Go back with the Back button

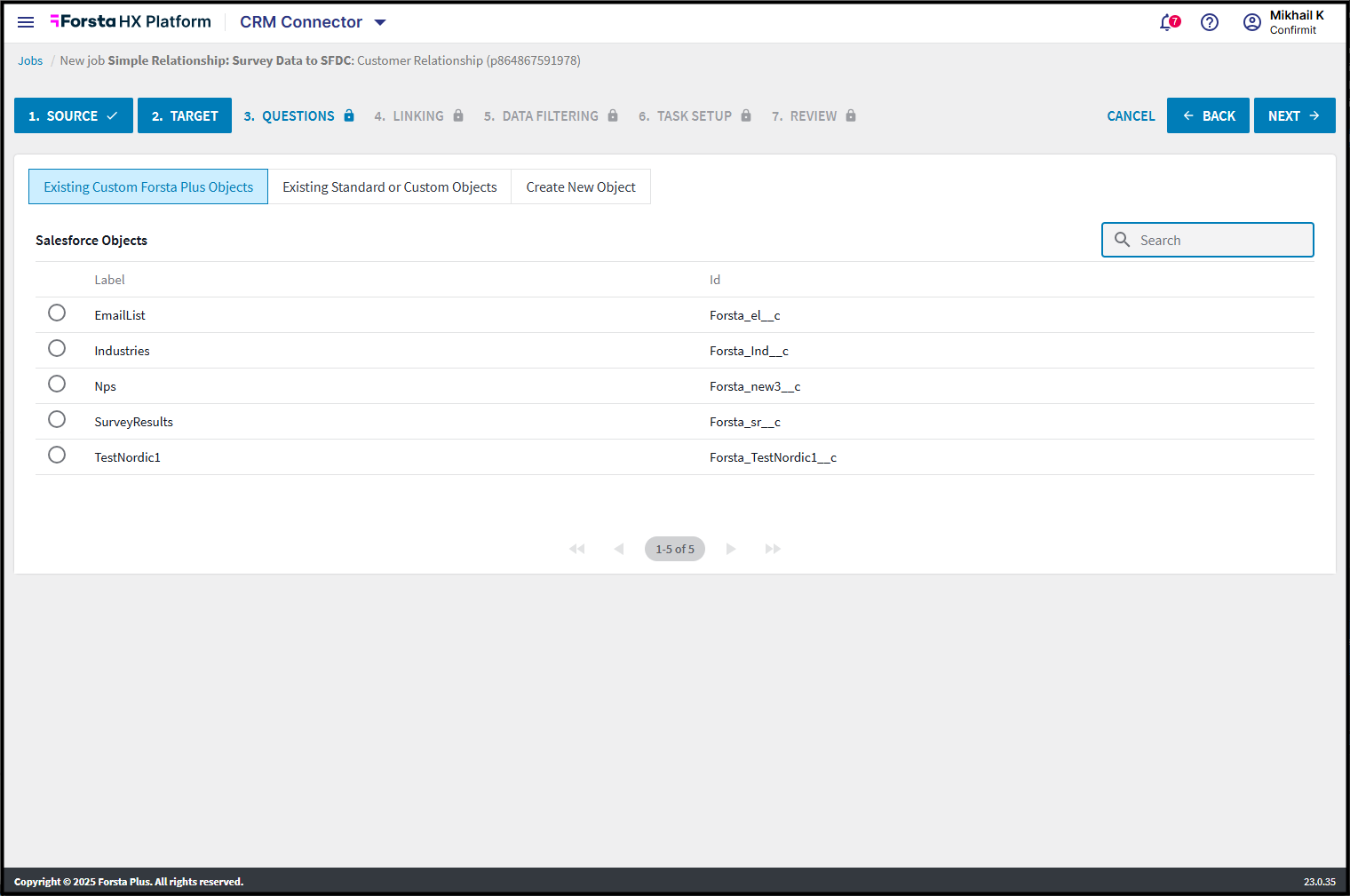click(1208, 115)
